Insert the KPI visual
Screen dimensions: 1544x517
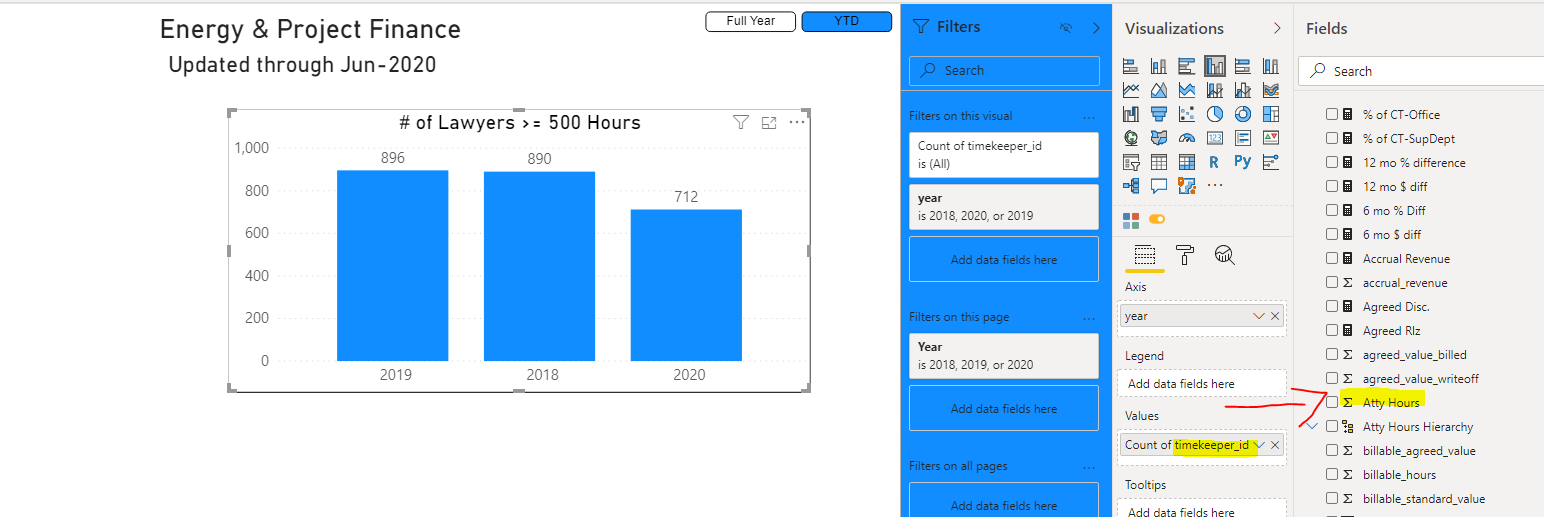(1271, 138)
